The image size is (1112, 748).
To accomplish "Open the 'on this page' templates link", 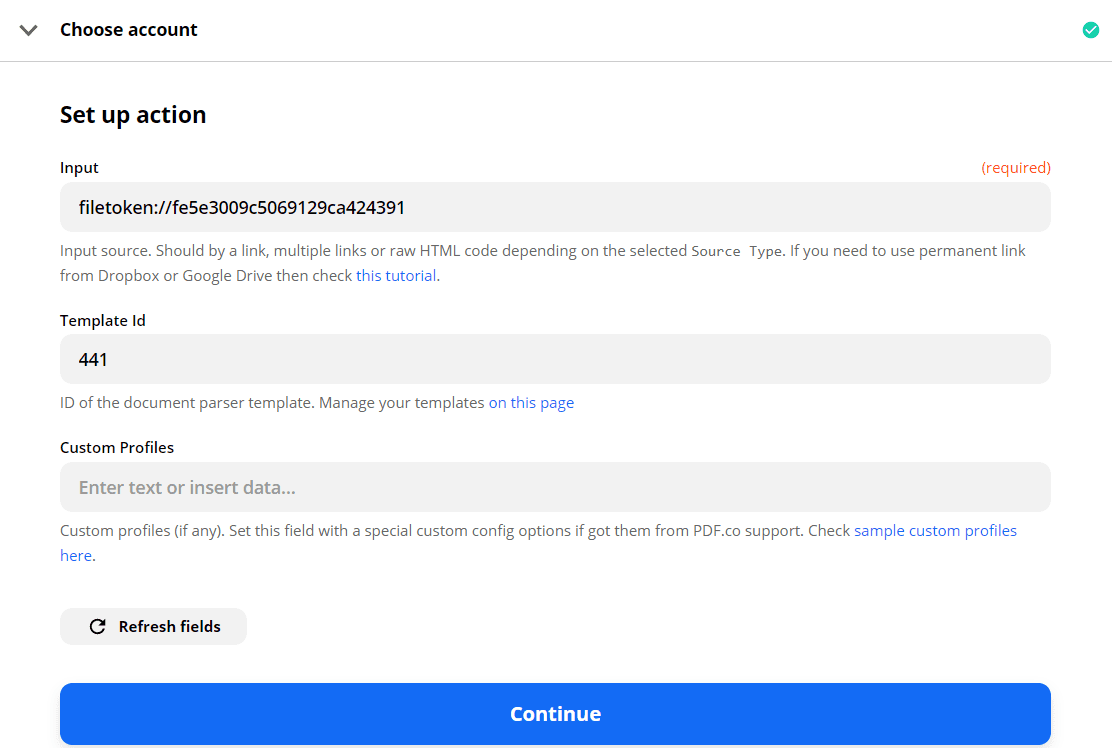I will 531,403.
